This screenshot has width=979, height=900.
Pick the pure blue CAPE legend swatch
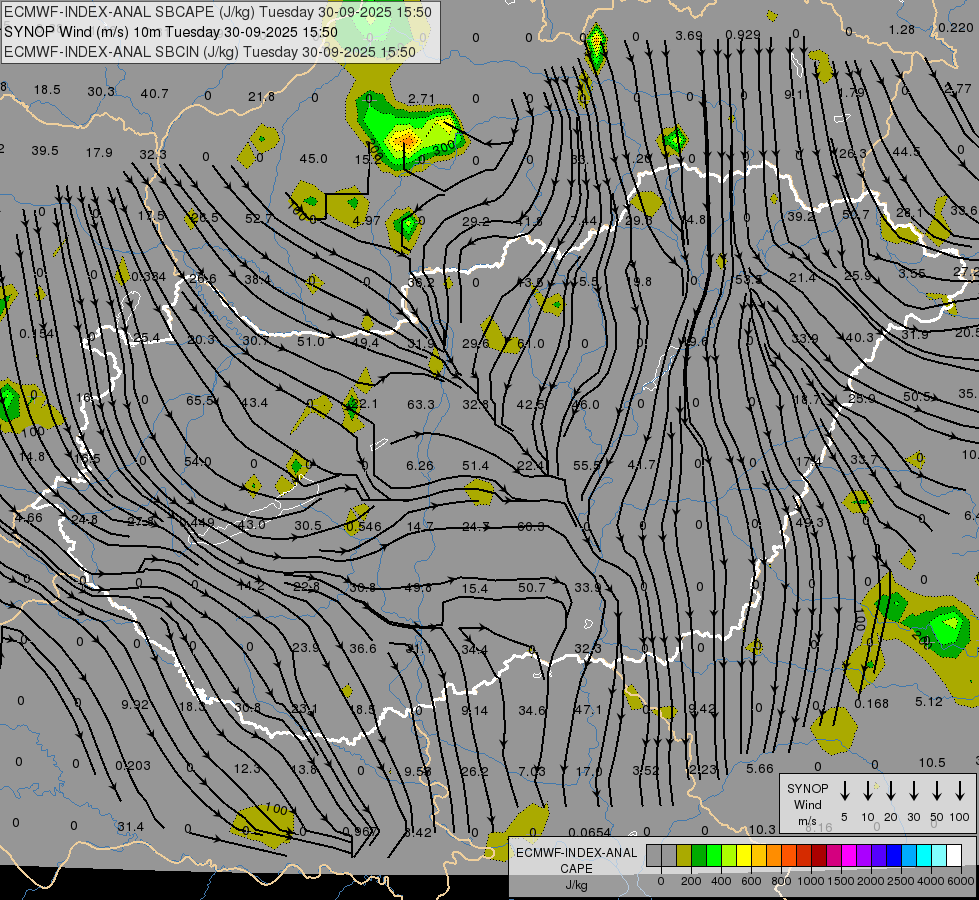click(893, 855)
